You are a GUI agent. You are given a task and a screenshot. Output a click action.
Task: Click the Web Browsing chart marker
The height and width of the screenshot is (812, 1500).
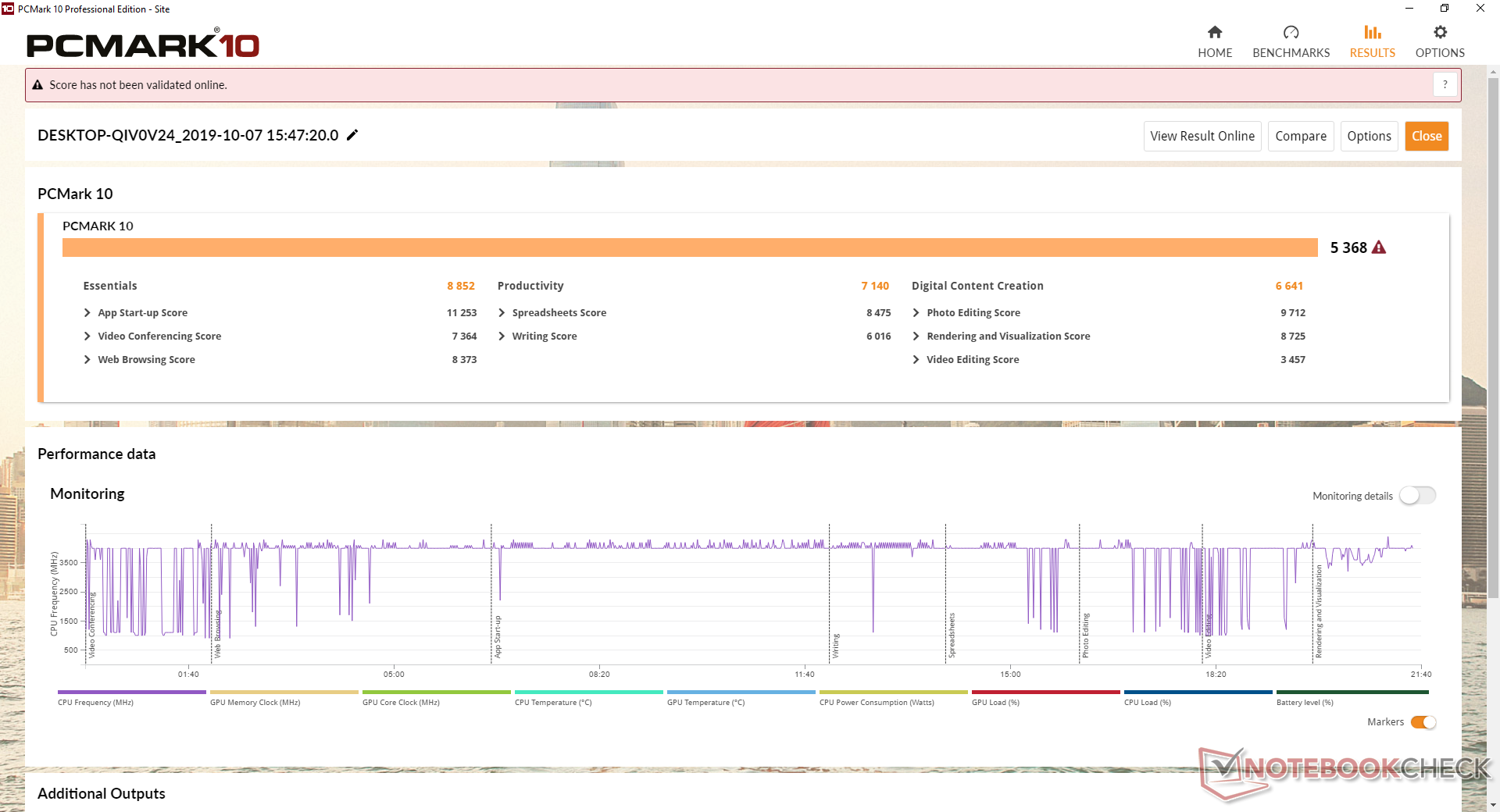pyautogui.click(x=217, y=634)
